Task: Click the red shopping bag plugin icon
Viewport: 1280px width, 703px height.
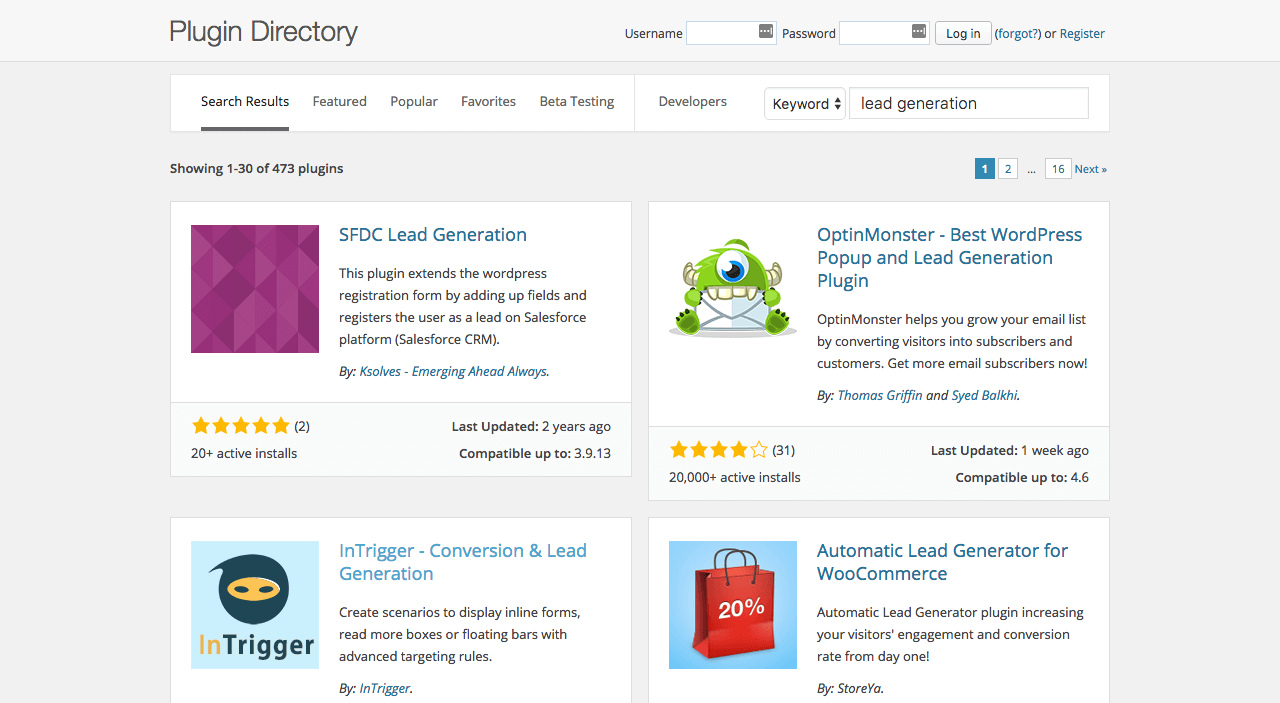Action: [732, 605]
